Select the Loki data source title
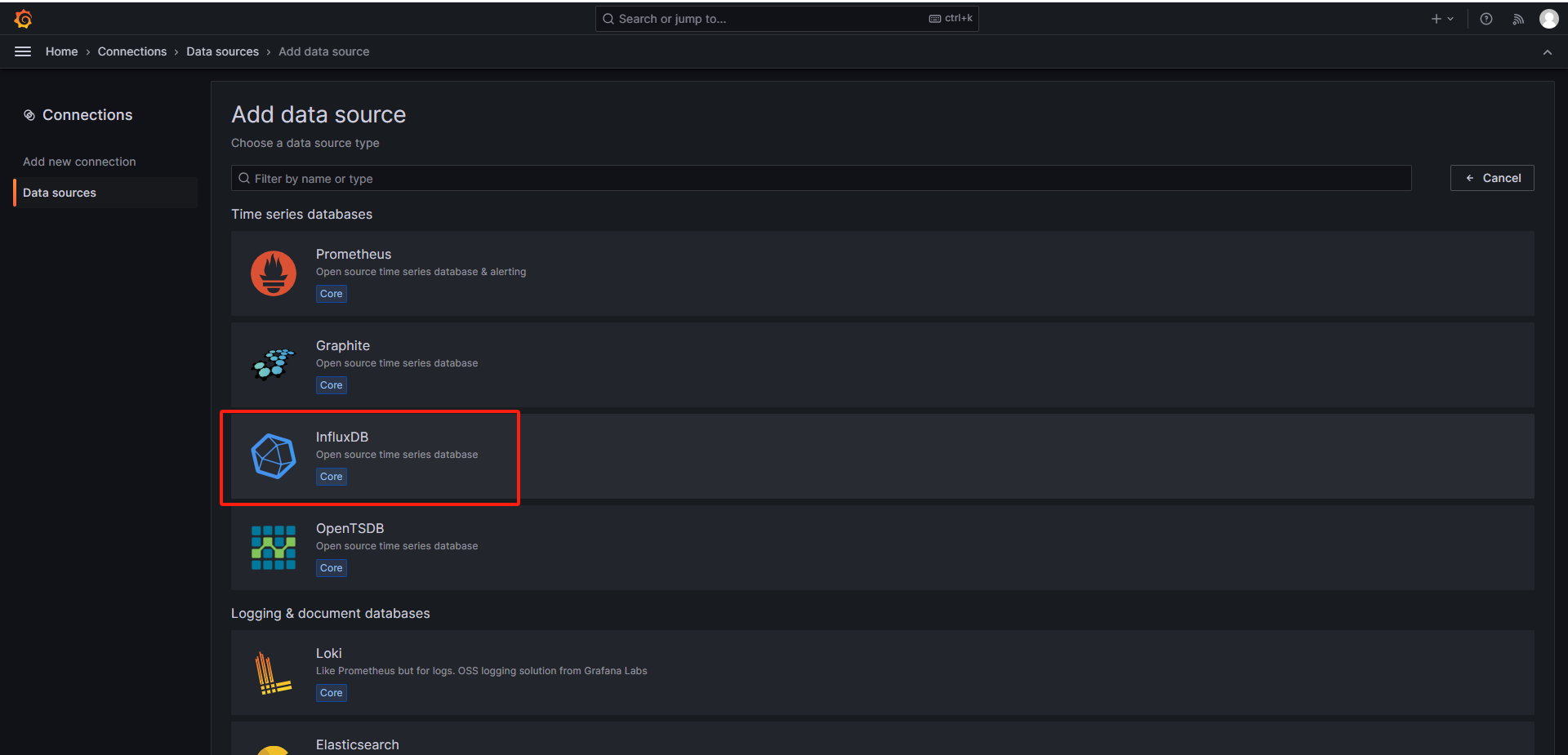 tap(329, 653)
